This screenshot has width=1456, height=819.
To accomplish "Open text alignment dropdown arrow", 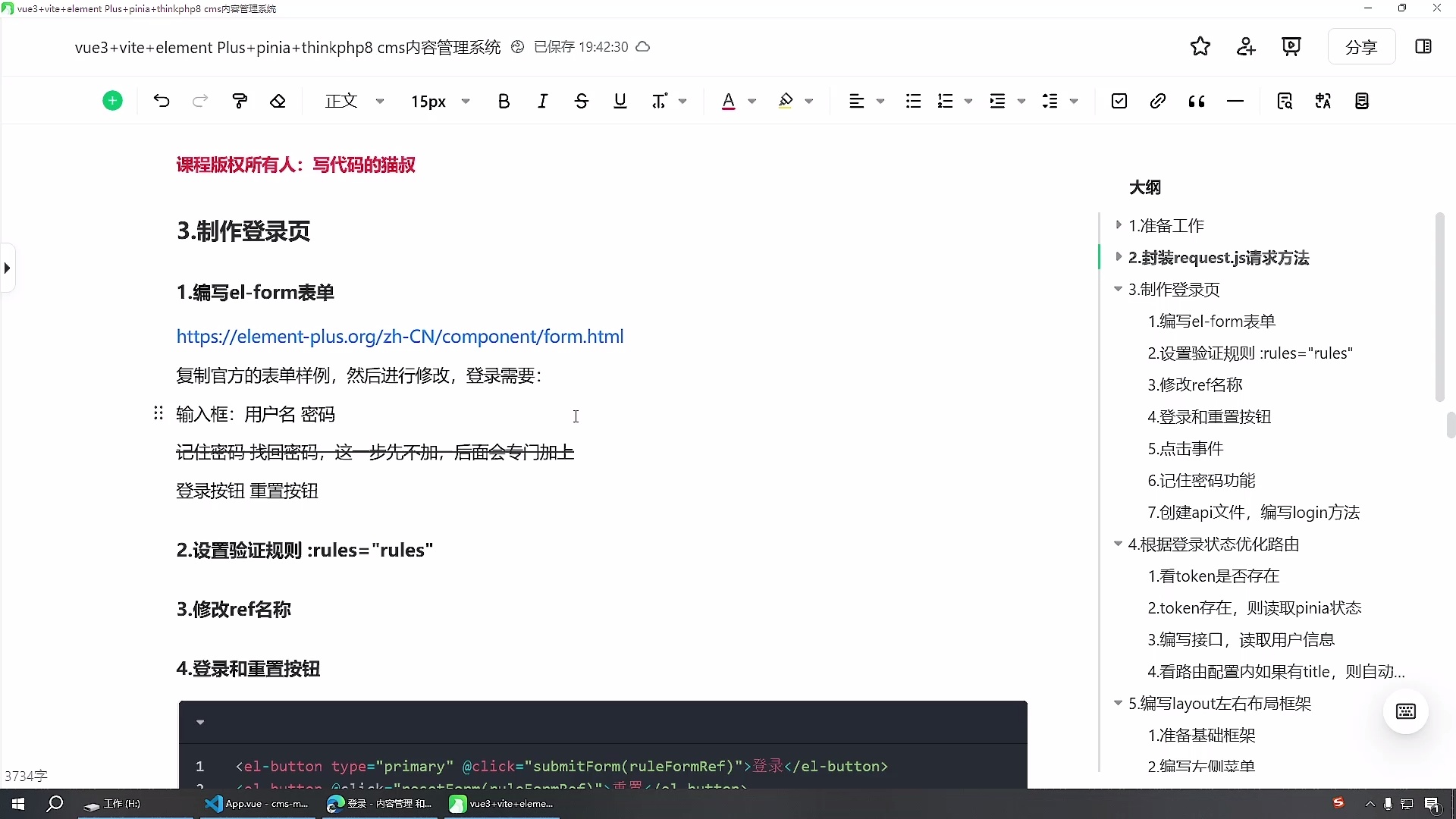I will [x=880, y=101].
